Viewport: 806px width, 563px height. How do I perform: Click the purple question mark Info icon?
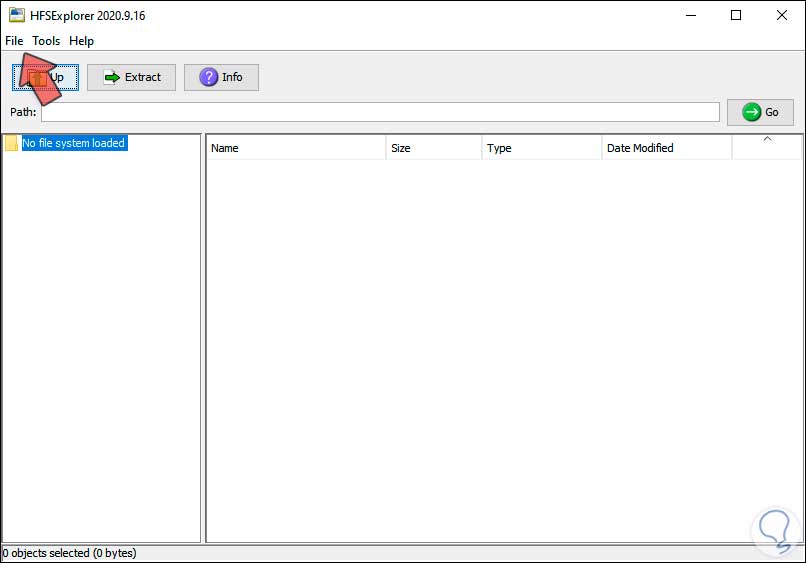tap(209, 77)
